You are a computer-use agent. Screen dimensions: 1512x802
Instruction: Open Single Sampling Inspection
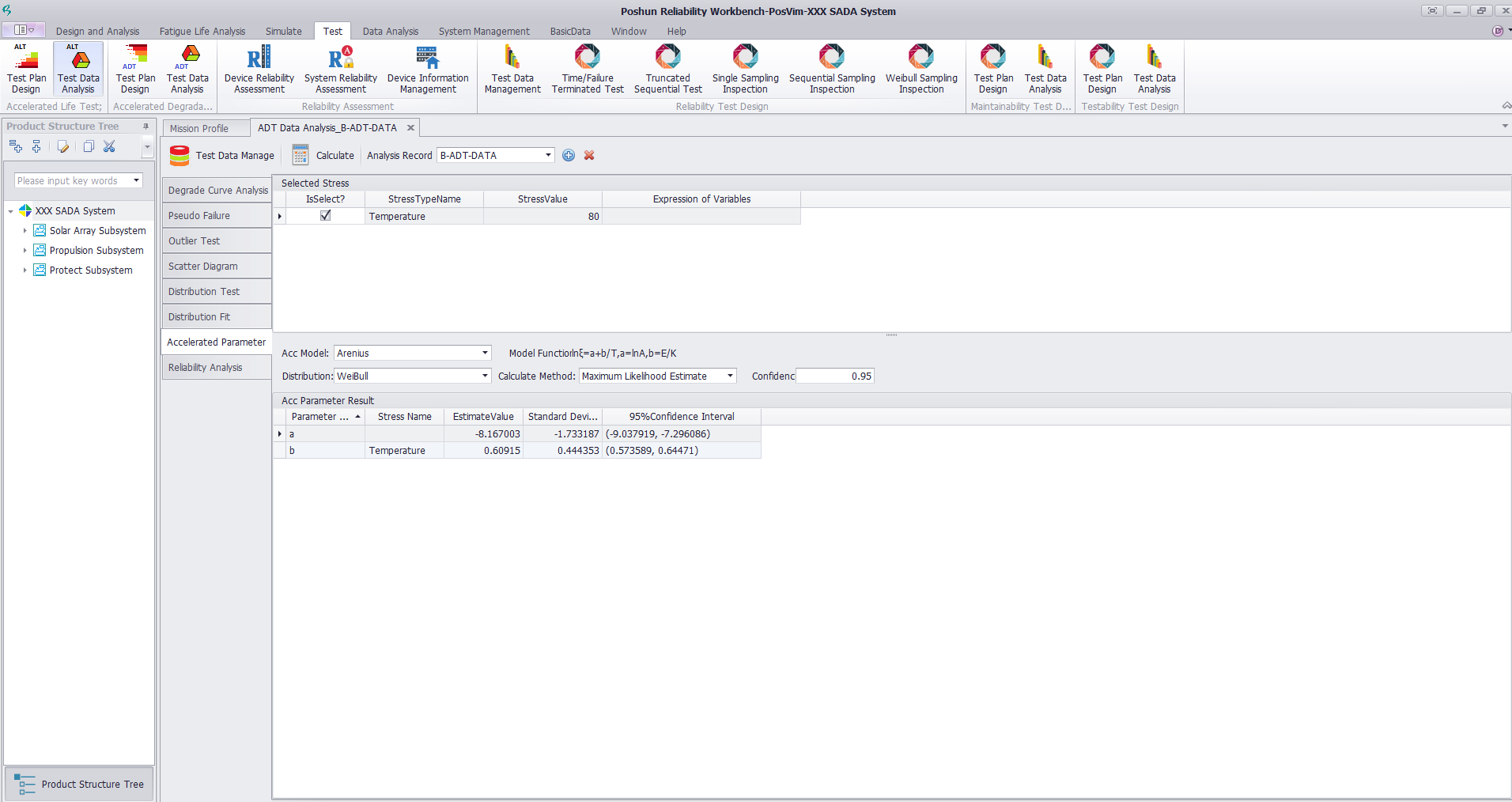[745, 69]
